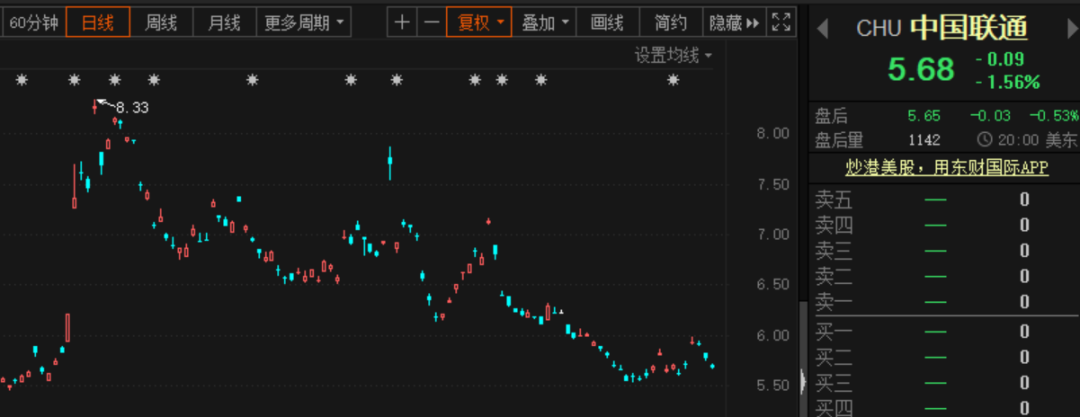
Task: Click the 买二 order book row
Action: click(x=944, y=358)
